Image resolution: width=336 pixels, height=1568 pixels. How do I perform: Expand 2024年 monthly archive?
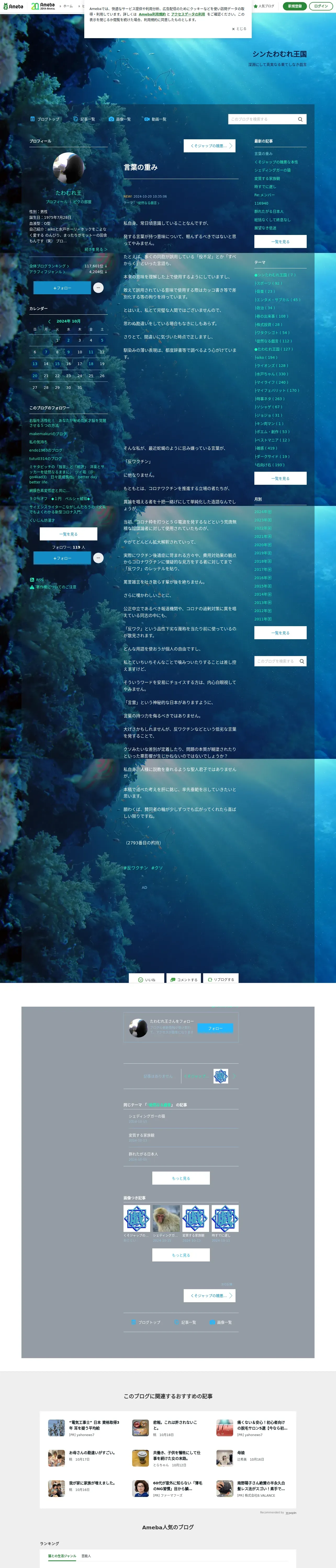point(263,512)
